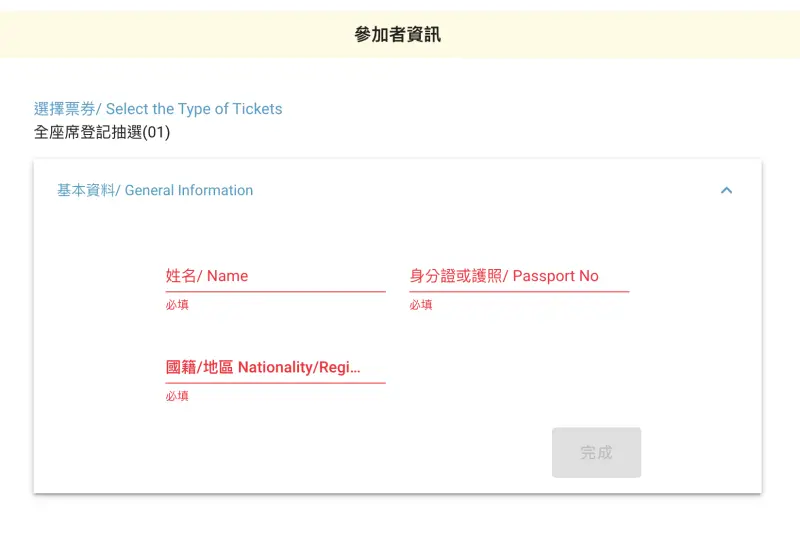Click 必填 warning under Name field
The height and width of the screenshot is (538, 800).
177,305
